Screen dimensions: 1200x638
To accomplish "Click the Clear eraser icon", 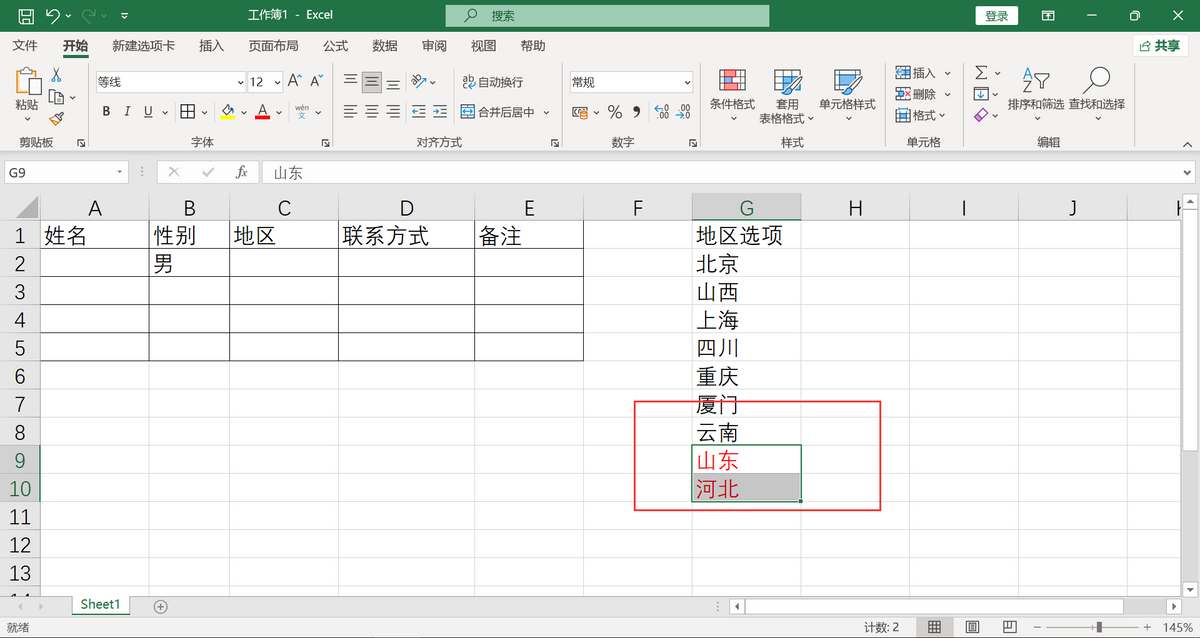I will [981, 115].
